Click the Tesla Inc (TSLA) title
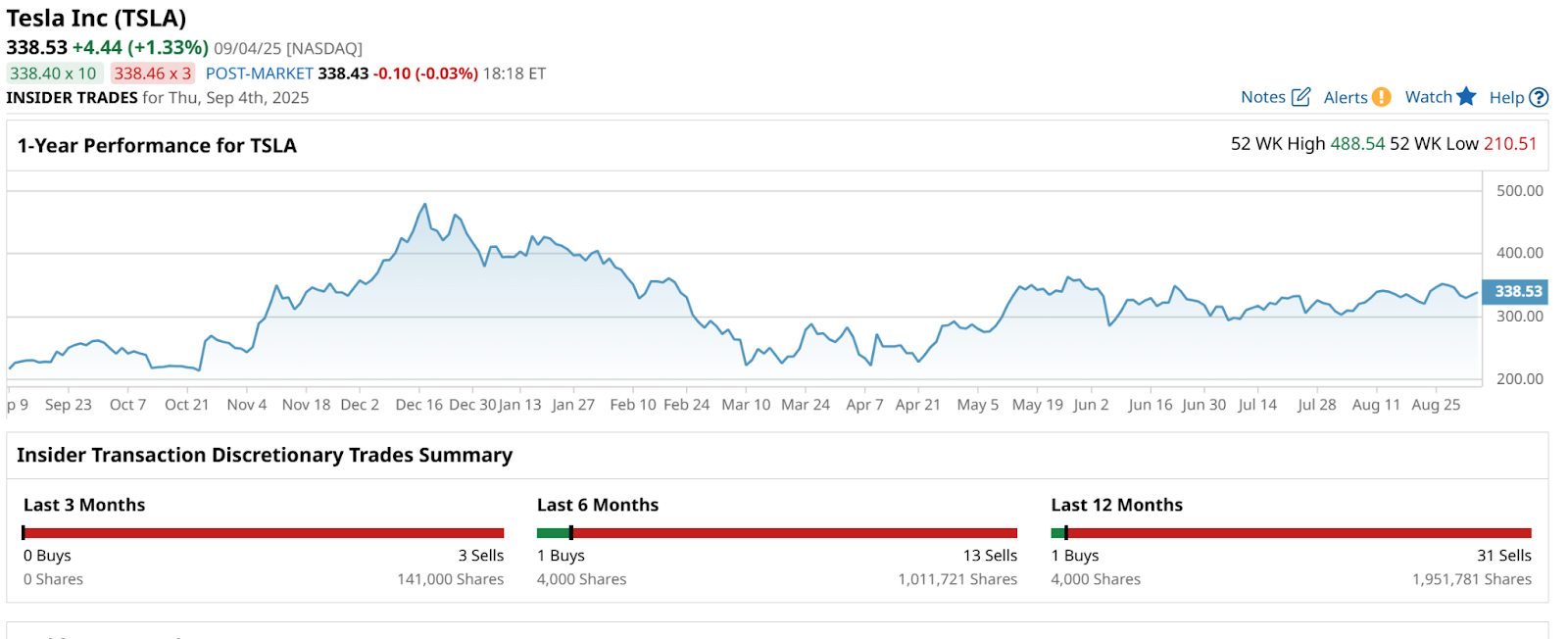1568x639 pixels. tap(96, 19)
